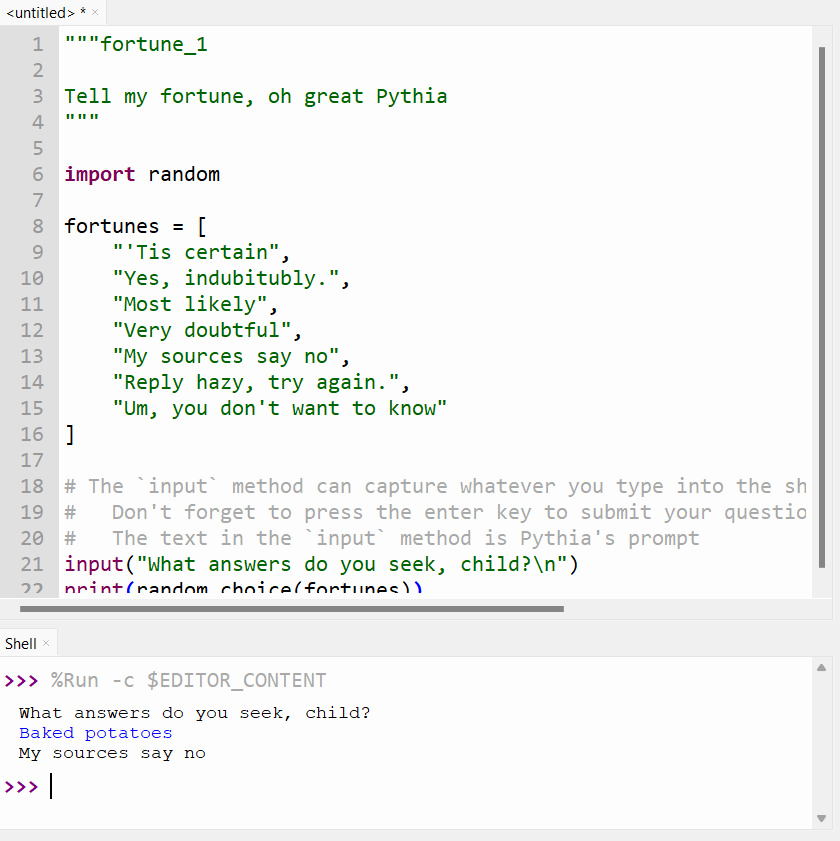
Task: Select the Shell tab
Action: coord(19,642)
